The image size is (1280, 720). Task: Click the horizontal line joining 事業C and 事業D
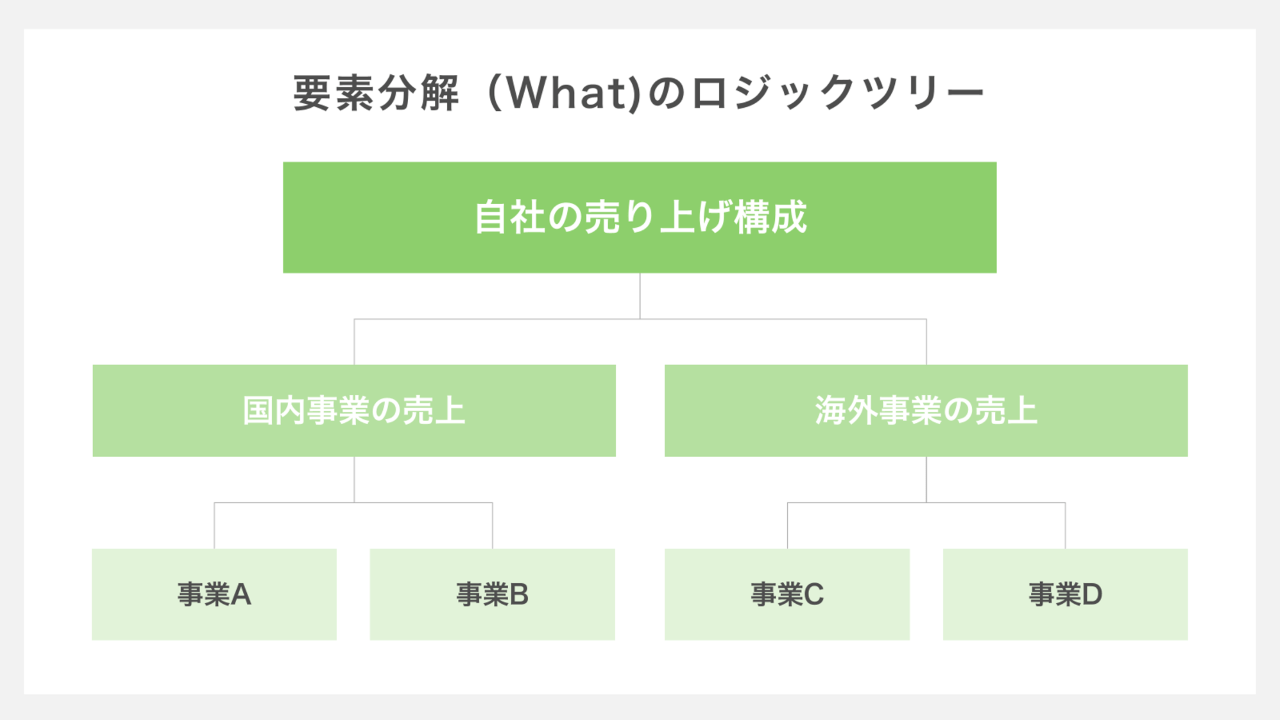coord(926,502)
